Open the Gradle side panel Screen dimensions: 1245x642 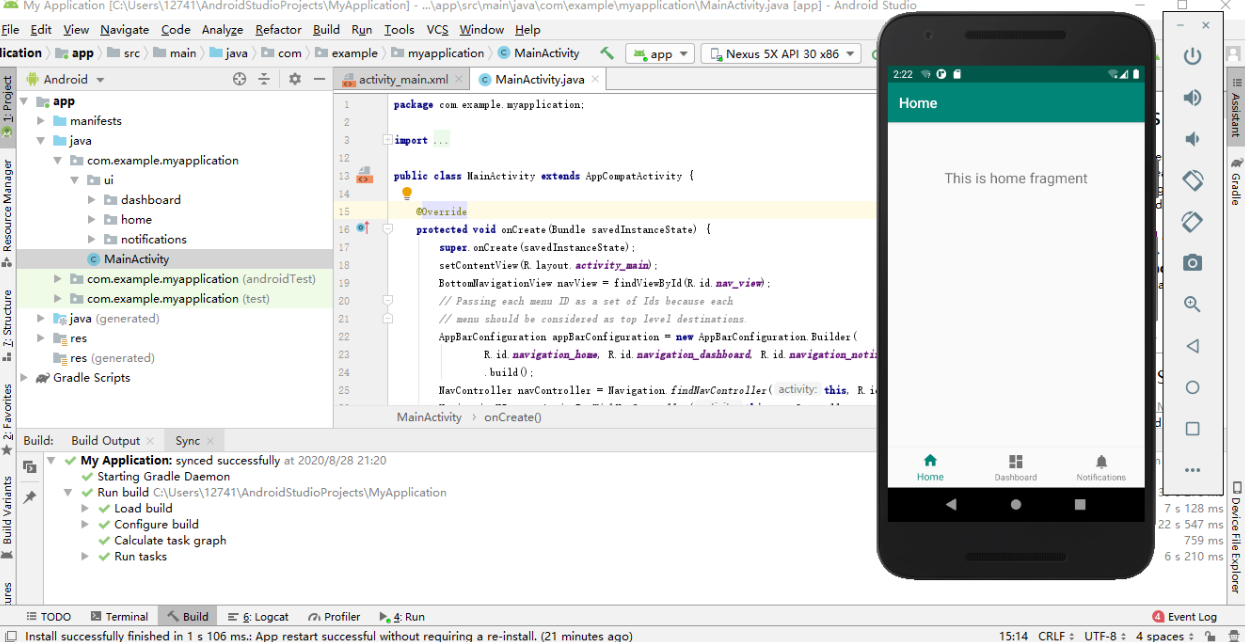pos(1236,181)
